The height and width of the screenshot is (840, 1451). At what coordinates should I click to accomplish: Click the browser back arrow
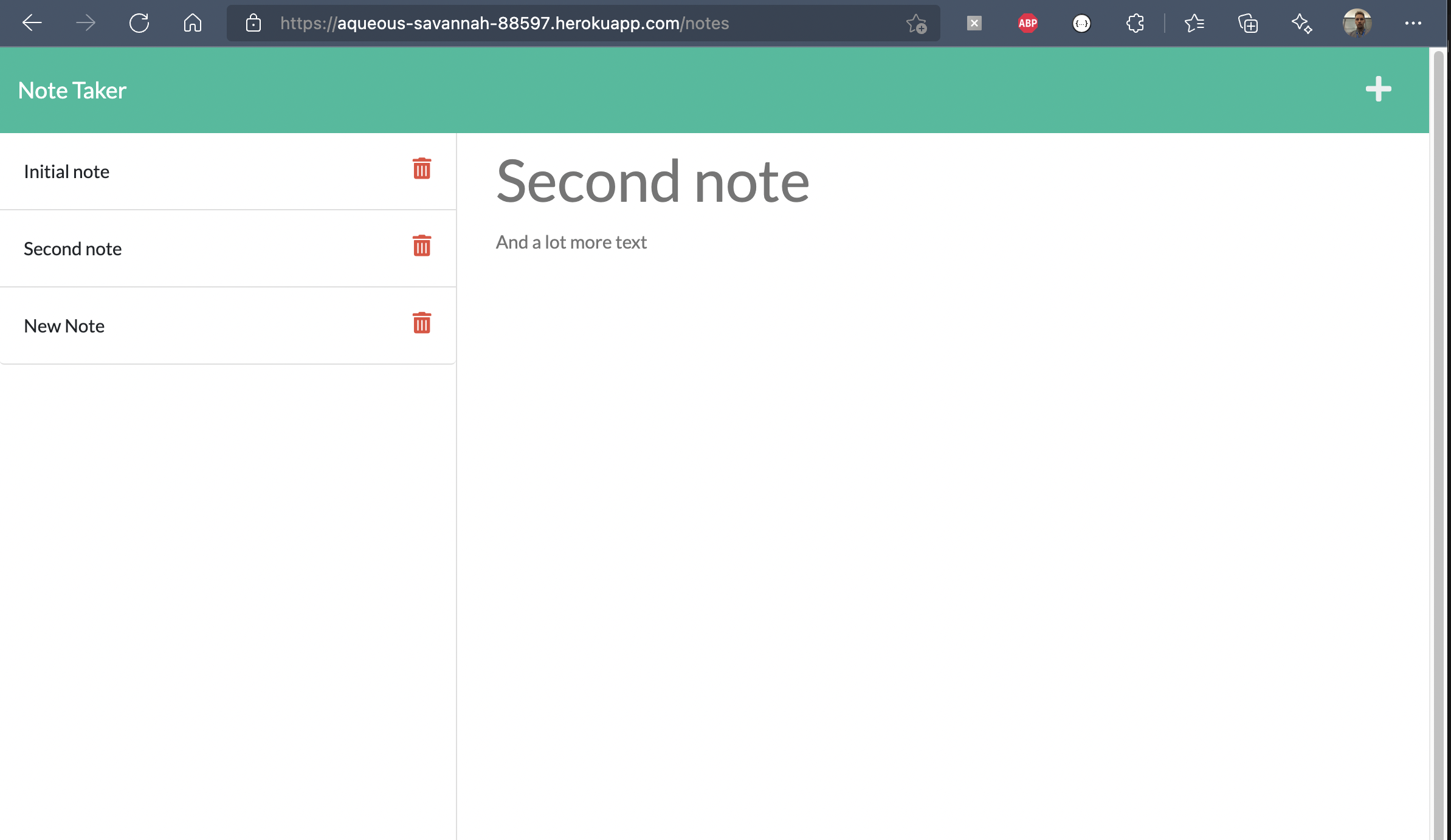[x=32, y=23]
